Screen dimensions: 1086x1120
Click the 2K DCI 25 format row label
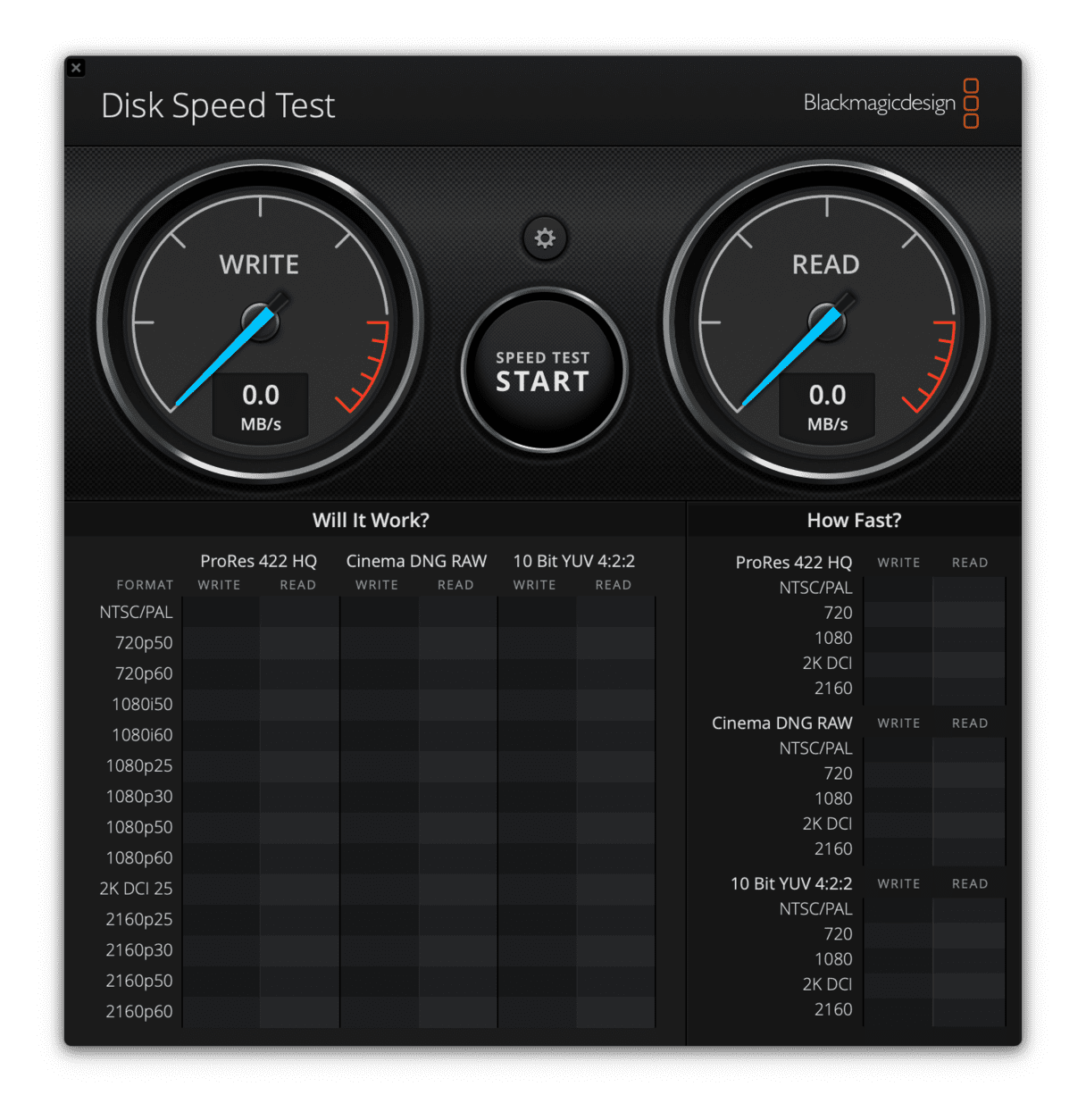(x=136, y=889)
